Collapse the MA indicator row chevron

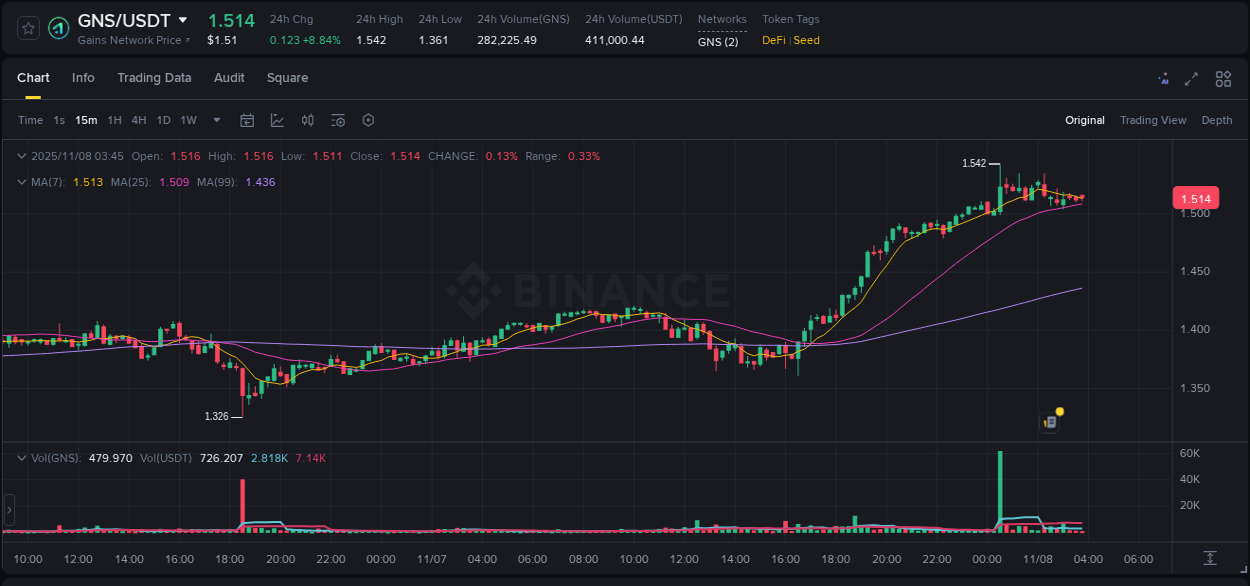click(x=21, y=182)
